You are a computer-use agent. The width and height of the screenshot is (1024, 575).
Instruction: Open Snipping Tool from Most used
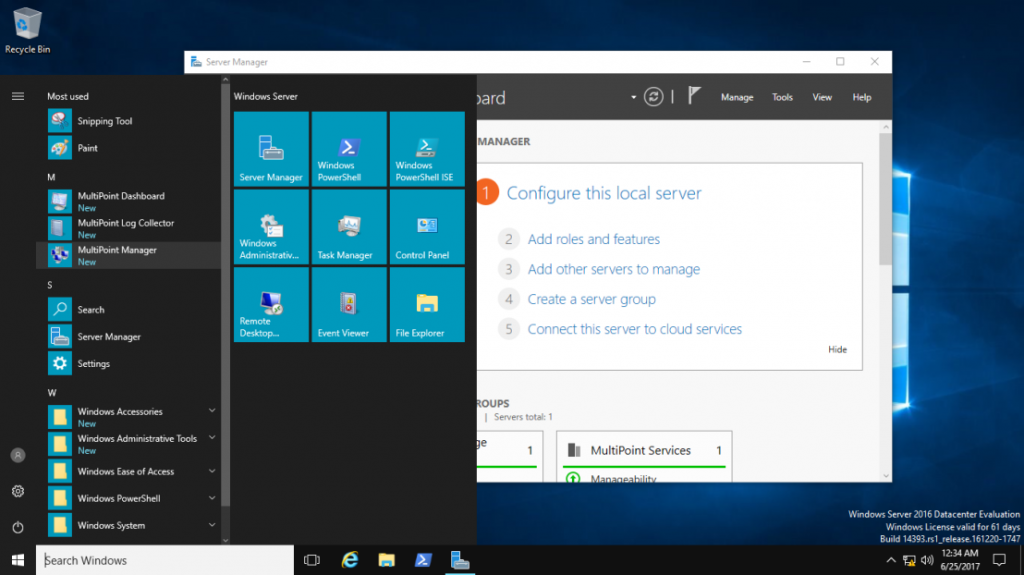pyautogui.click(x=129, y=121)
